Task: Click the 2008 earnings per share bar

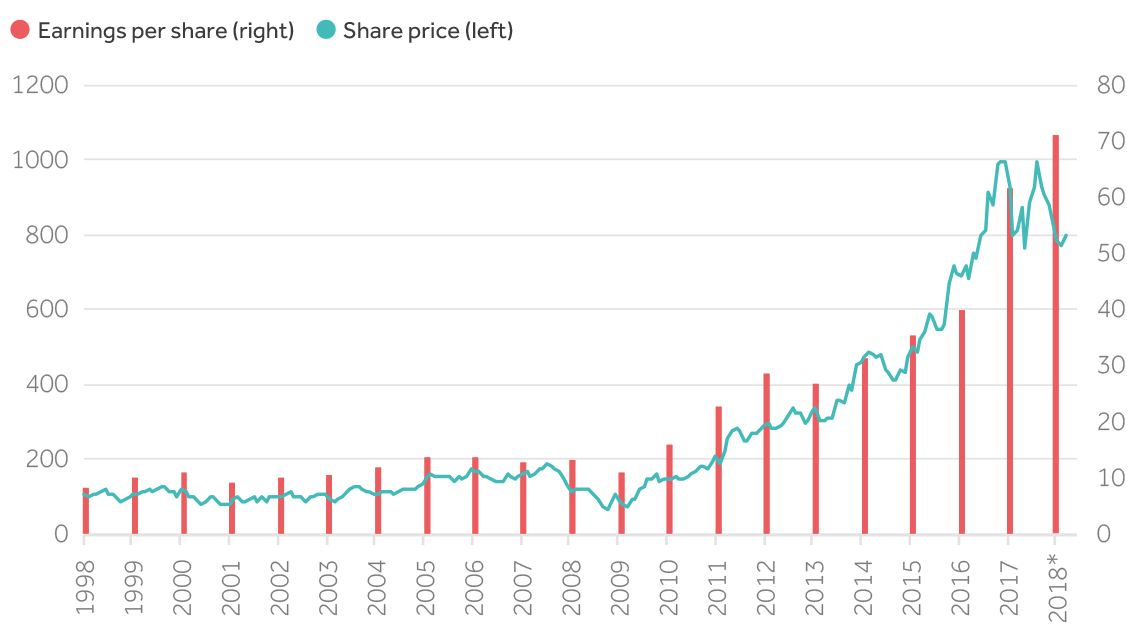Action: coord(572,497)
